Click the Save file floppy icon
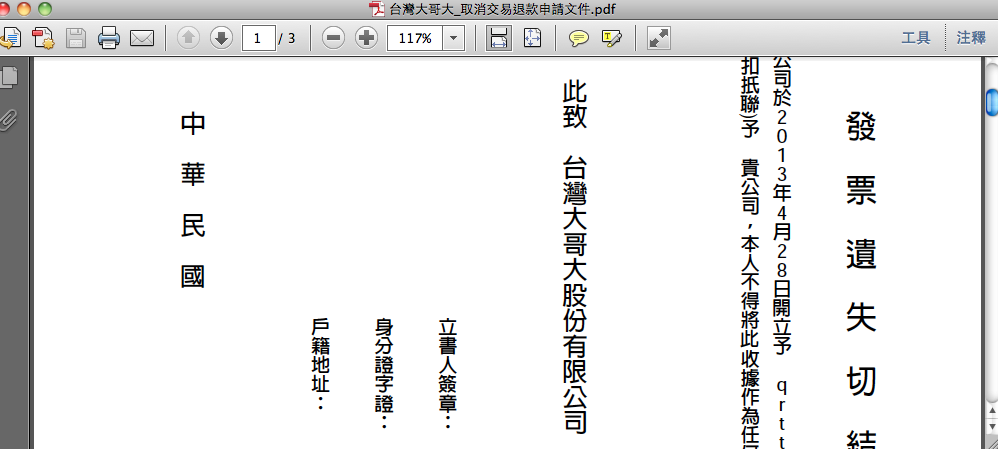The height and width of the screenshot is (449, 998). click(76, 38)
